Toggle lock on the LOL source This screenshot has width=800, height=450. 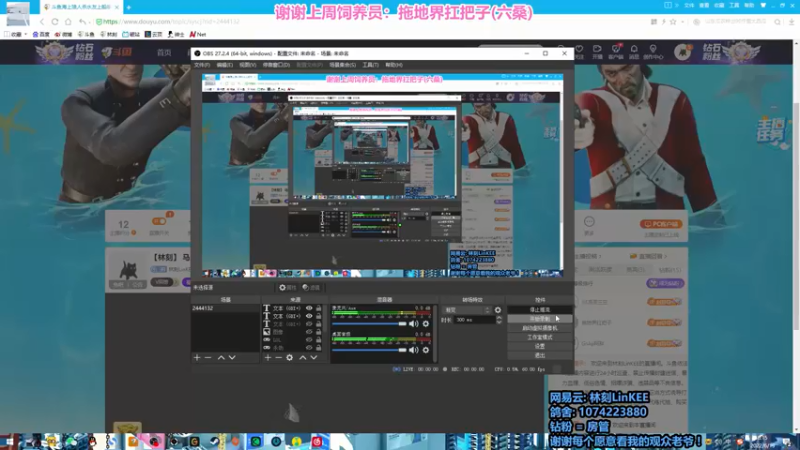coord(319,340)
